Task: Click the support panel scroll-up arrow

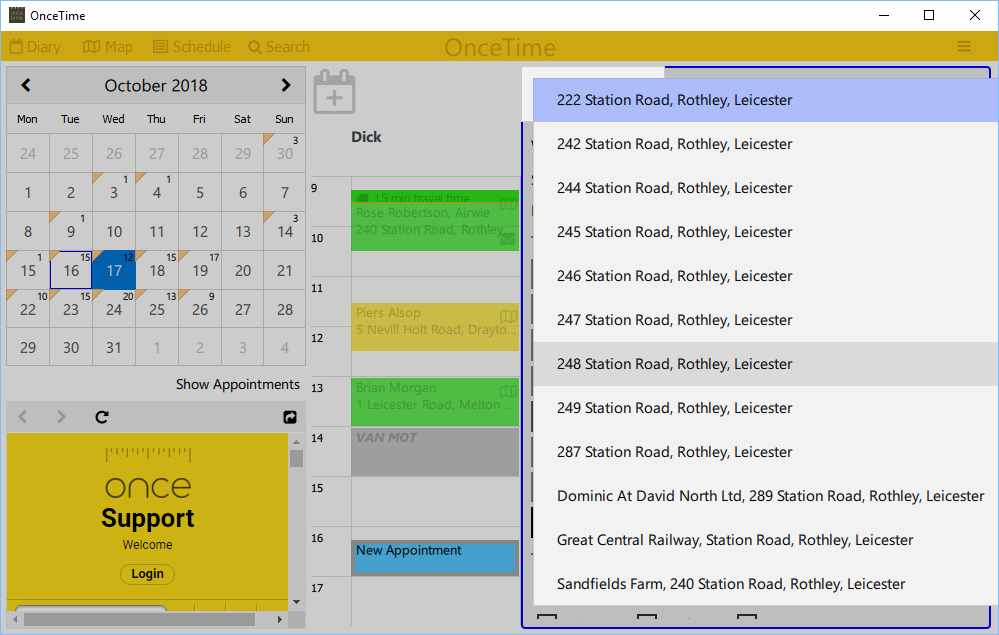Action: click(296, 441)
